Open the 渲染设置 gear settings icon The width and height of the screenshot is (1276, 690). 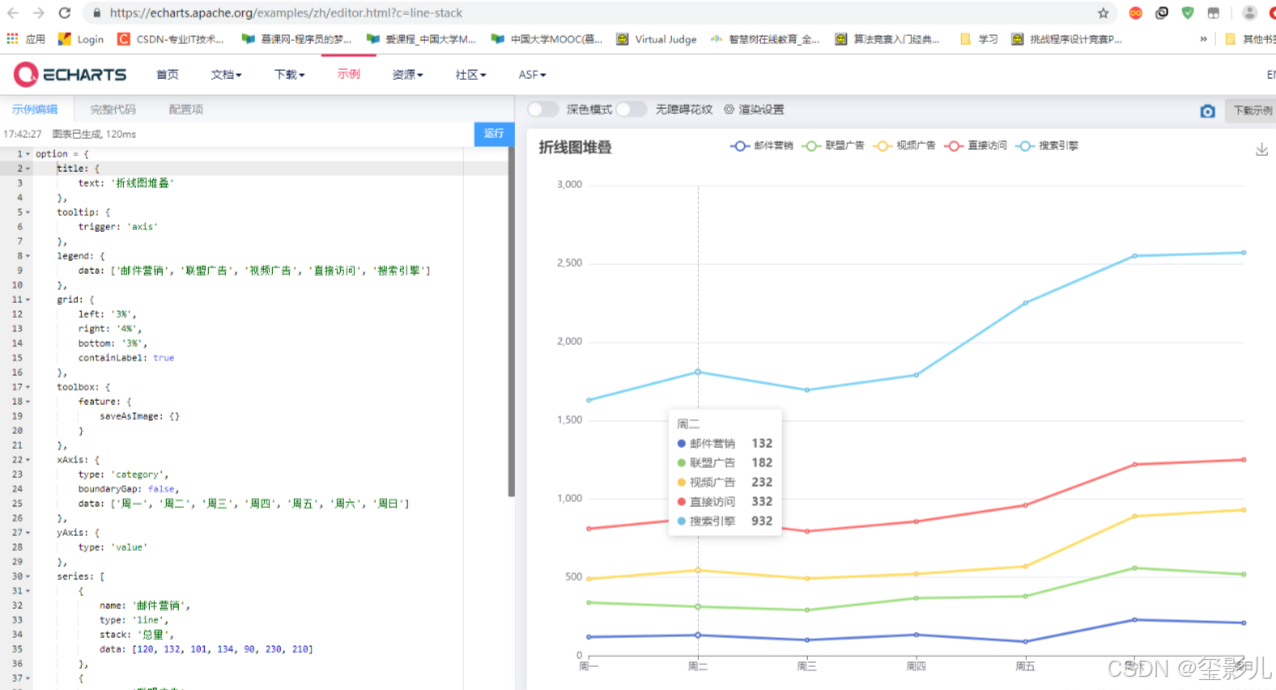point(727,111)
